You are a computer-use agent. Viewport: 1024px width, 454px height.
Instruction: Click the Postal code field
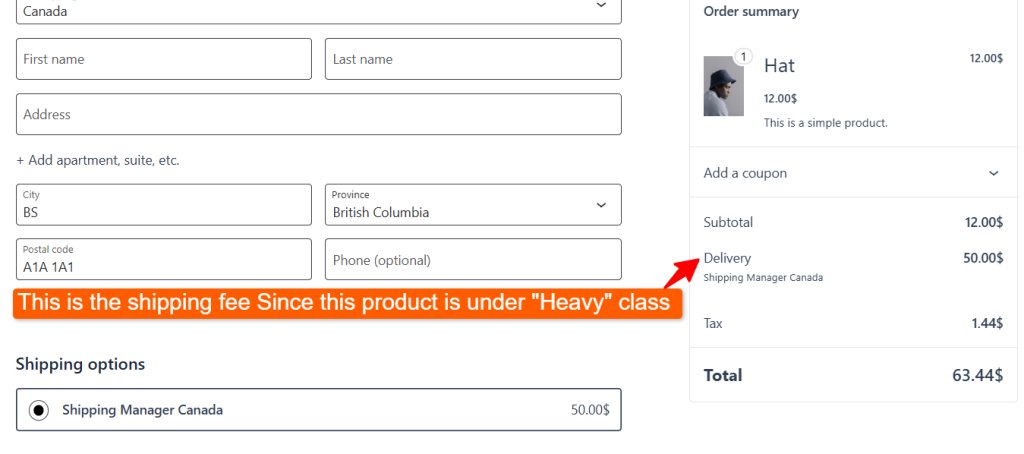[163, 260]
